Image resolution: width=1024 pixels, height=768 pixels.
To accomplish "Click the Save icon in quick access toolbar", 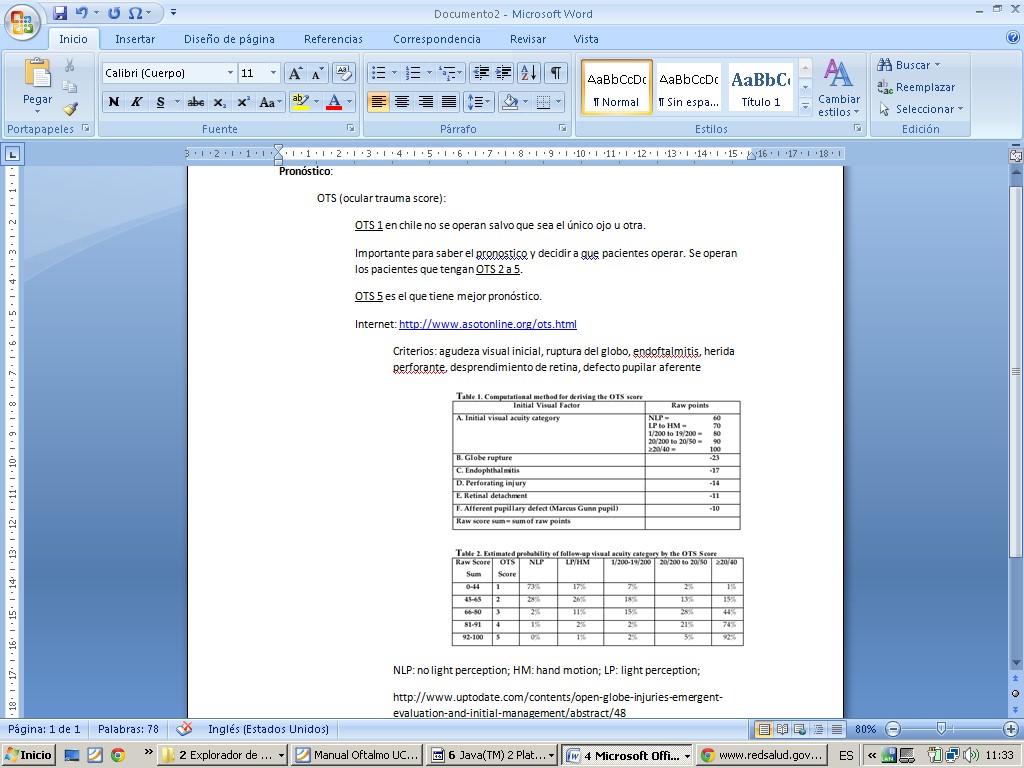I will coord(60,13).
